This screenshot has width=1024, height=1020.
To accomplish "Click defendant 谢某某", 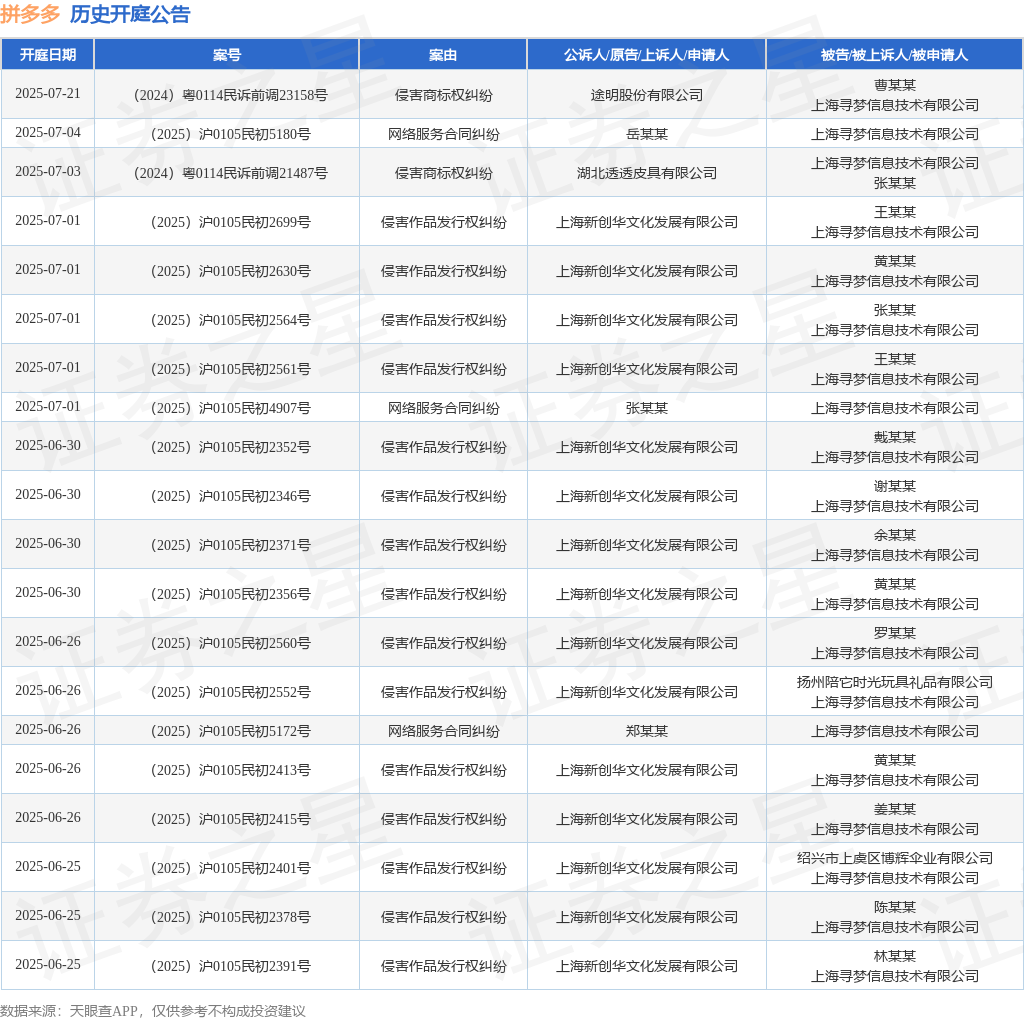I will [895, 486].
